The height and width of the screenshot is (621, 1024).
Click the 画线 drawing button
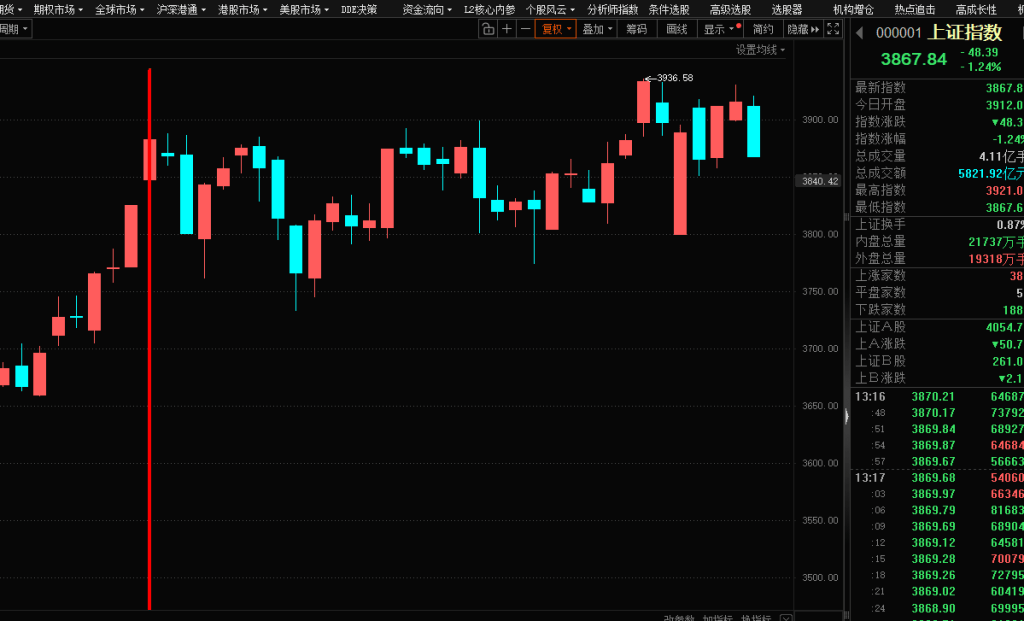(x=677, y=29)
